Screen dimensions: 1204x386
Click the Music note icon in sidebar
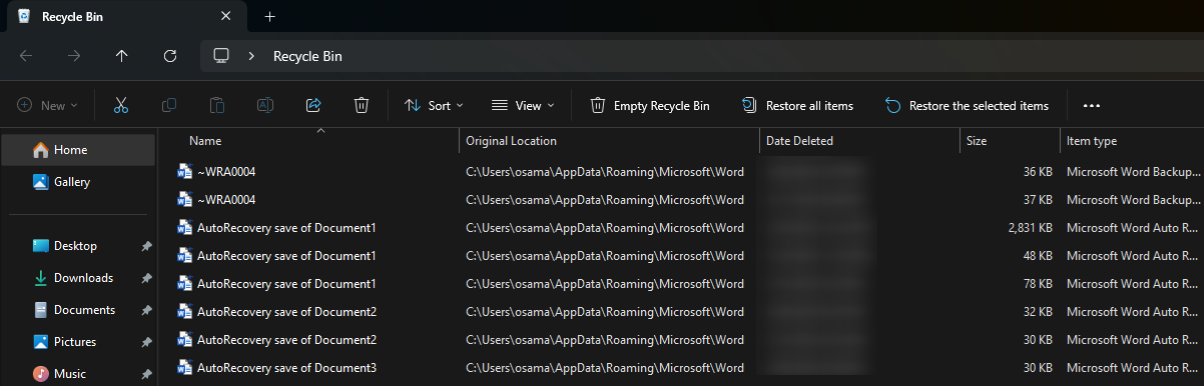point(41,374)
